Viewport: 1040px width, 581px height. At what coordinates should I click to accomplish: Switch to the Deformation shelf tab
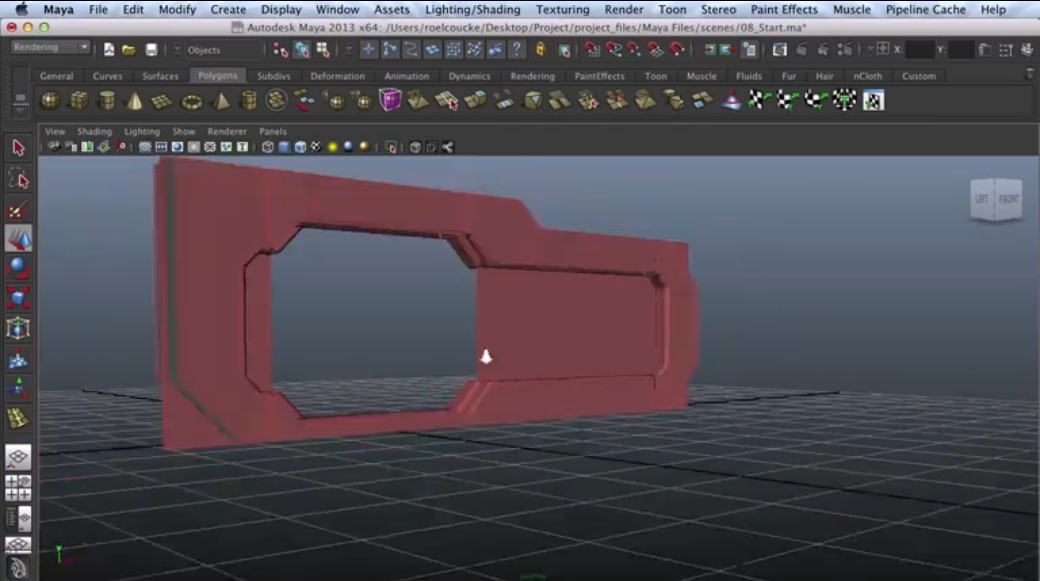click(338, 76)
